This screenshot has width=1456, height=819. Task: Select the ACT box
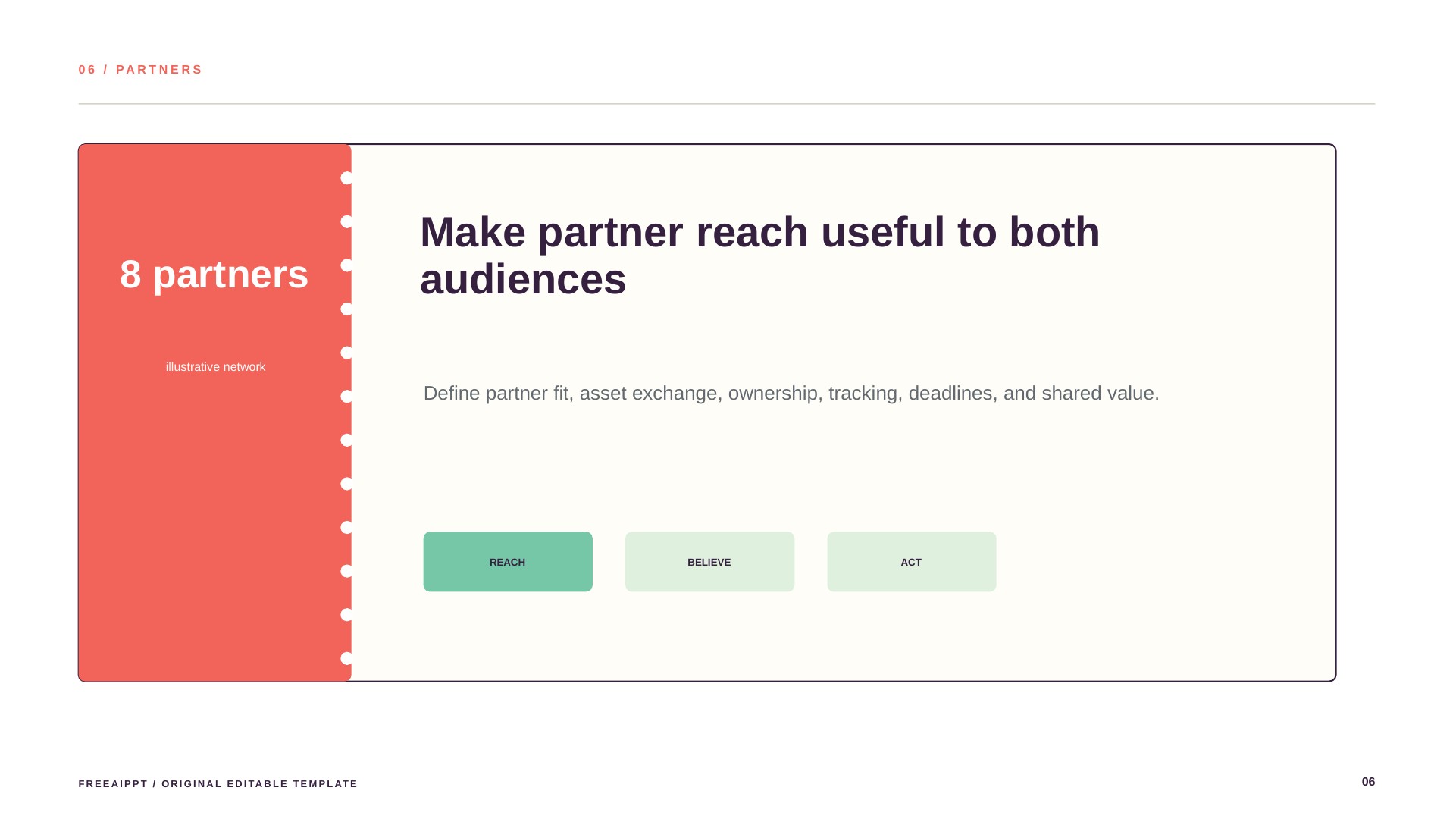click(x=912, y=562)
